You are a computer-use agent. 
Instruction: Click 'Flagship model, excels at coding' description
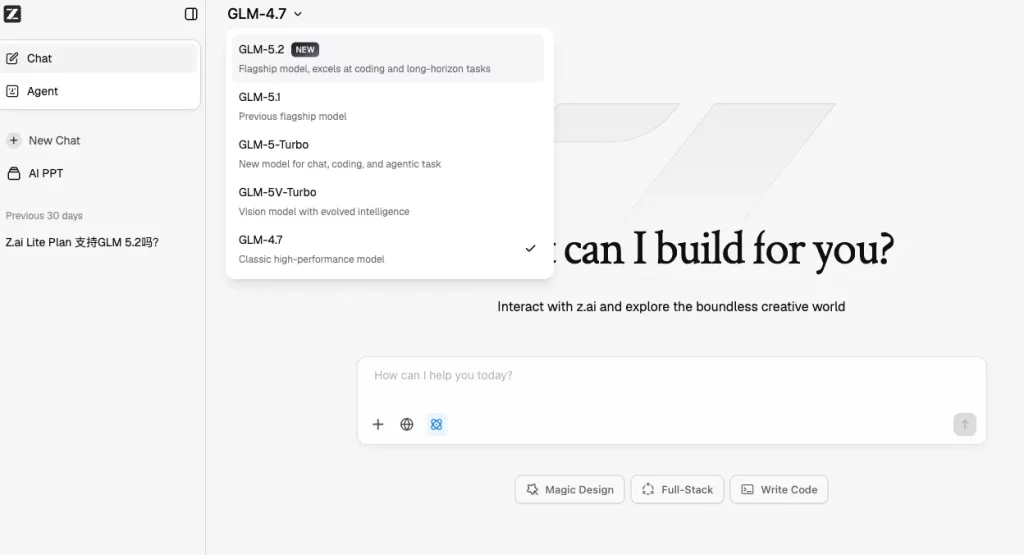coord(364,69)
